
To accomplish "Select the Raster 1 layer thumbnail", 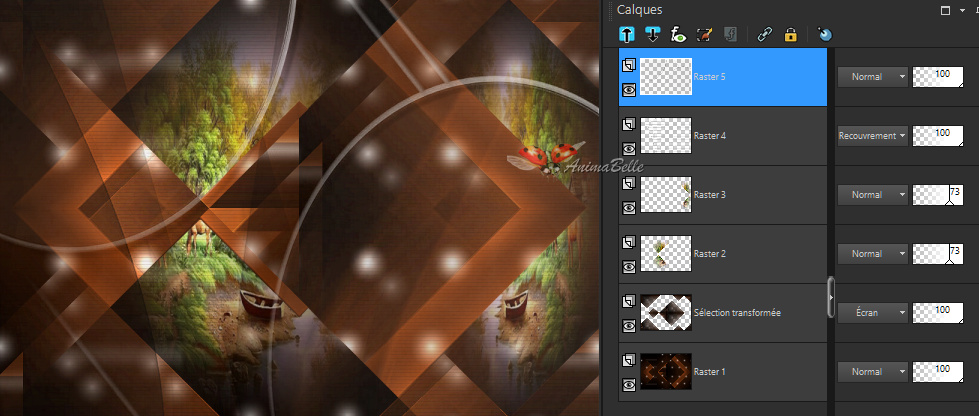I will pos(666,372).
